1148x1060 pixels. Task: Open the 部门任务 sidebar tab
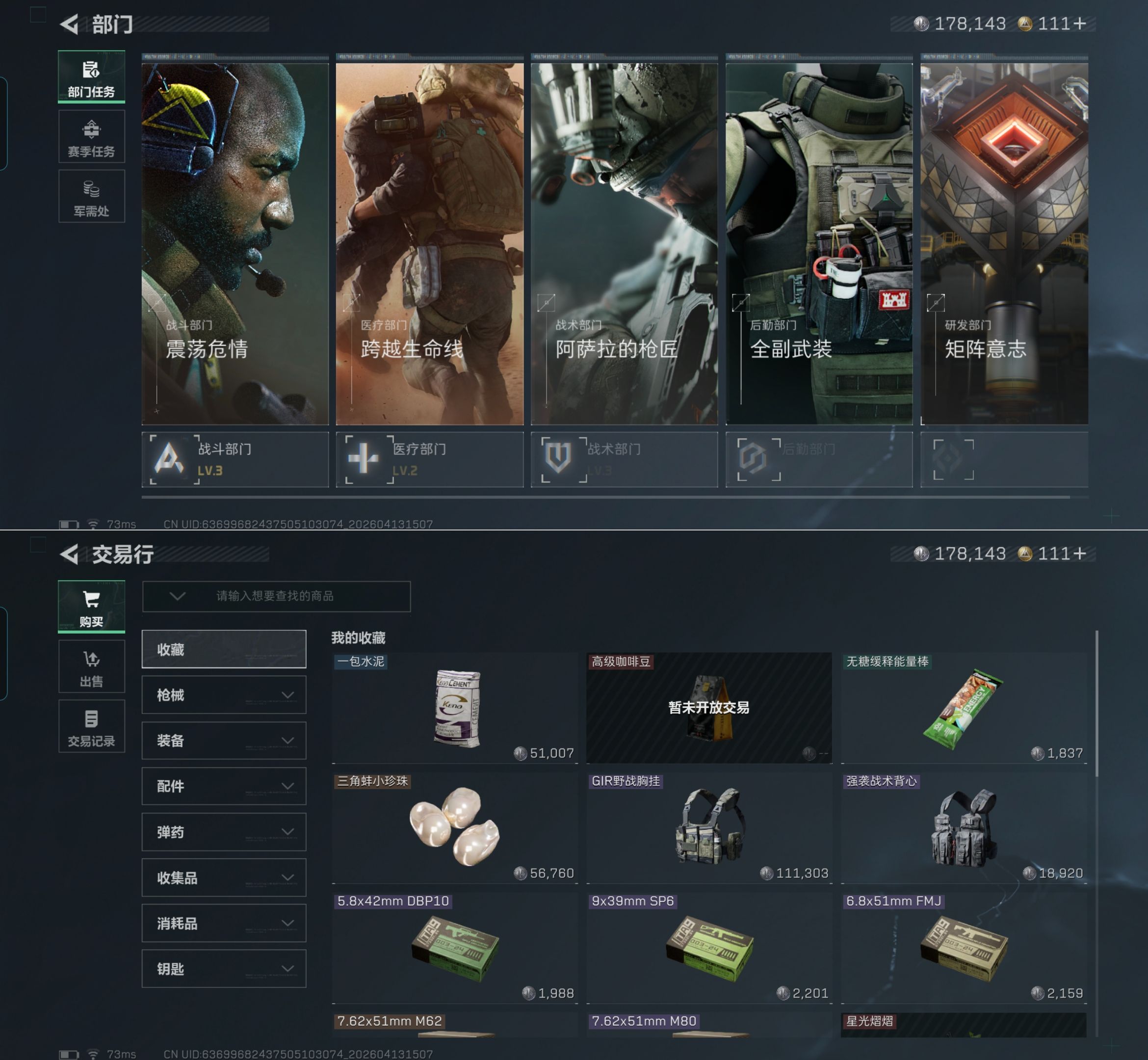(91, 77)
